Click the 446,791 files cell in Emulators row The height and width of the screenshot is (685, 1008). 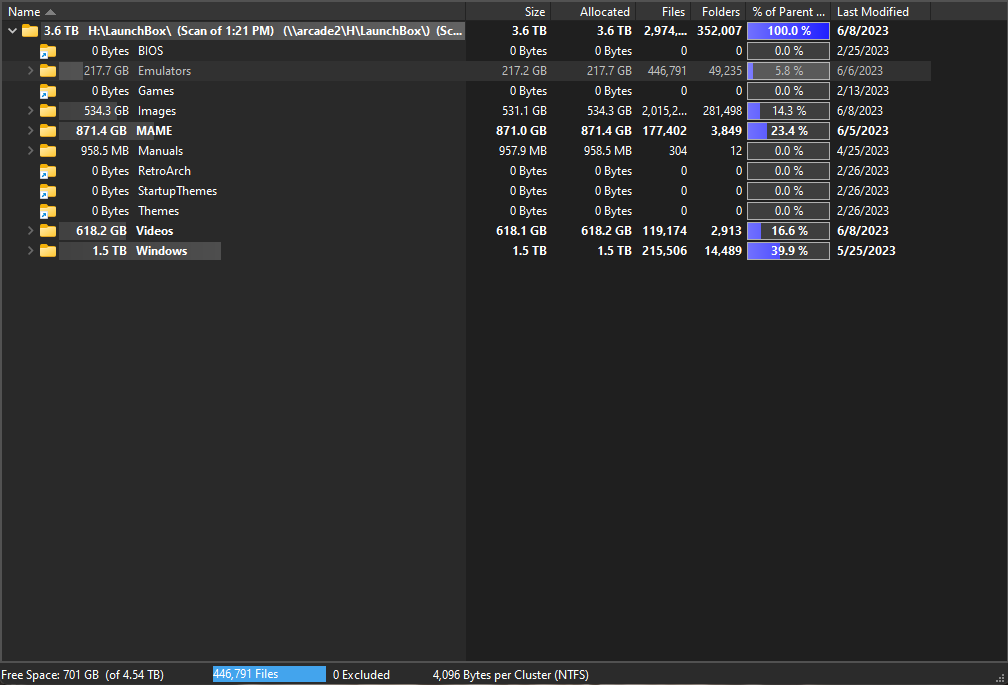pyautogui.click(x=667, y=71)
